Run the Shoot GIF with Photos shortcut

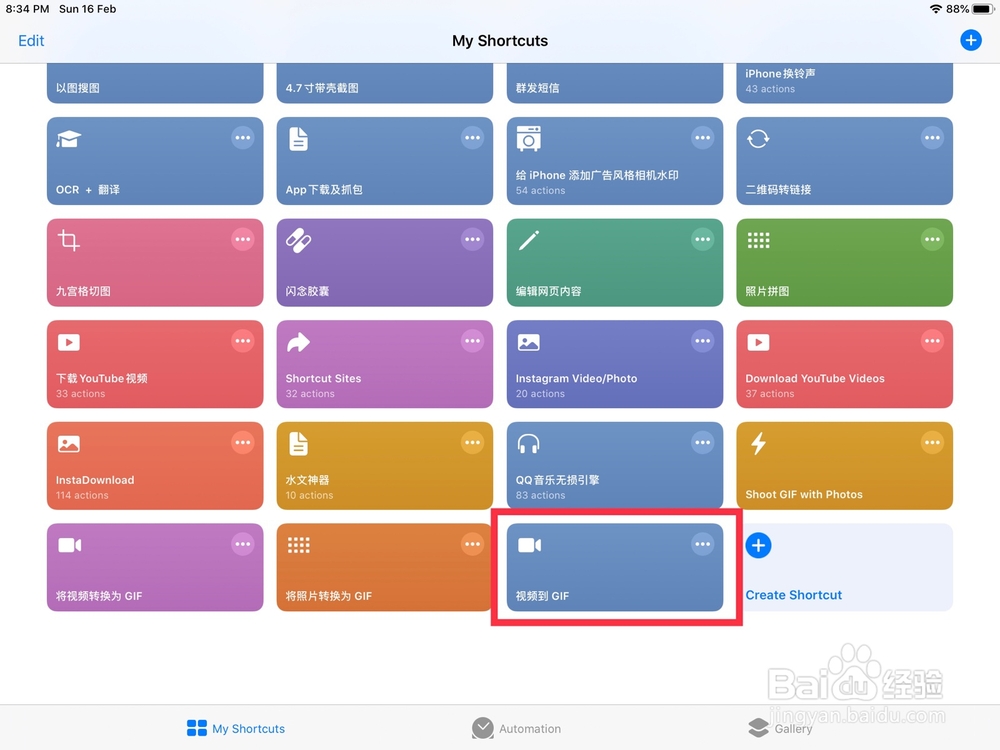click(844, 466)
